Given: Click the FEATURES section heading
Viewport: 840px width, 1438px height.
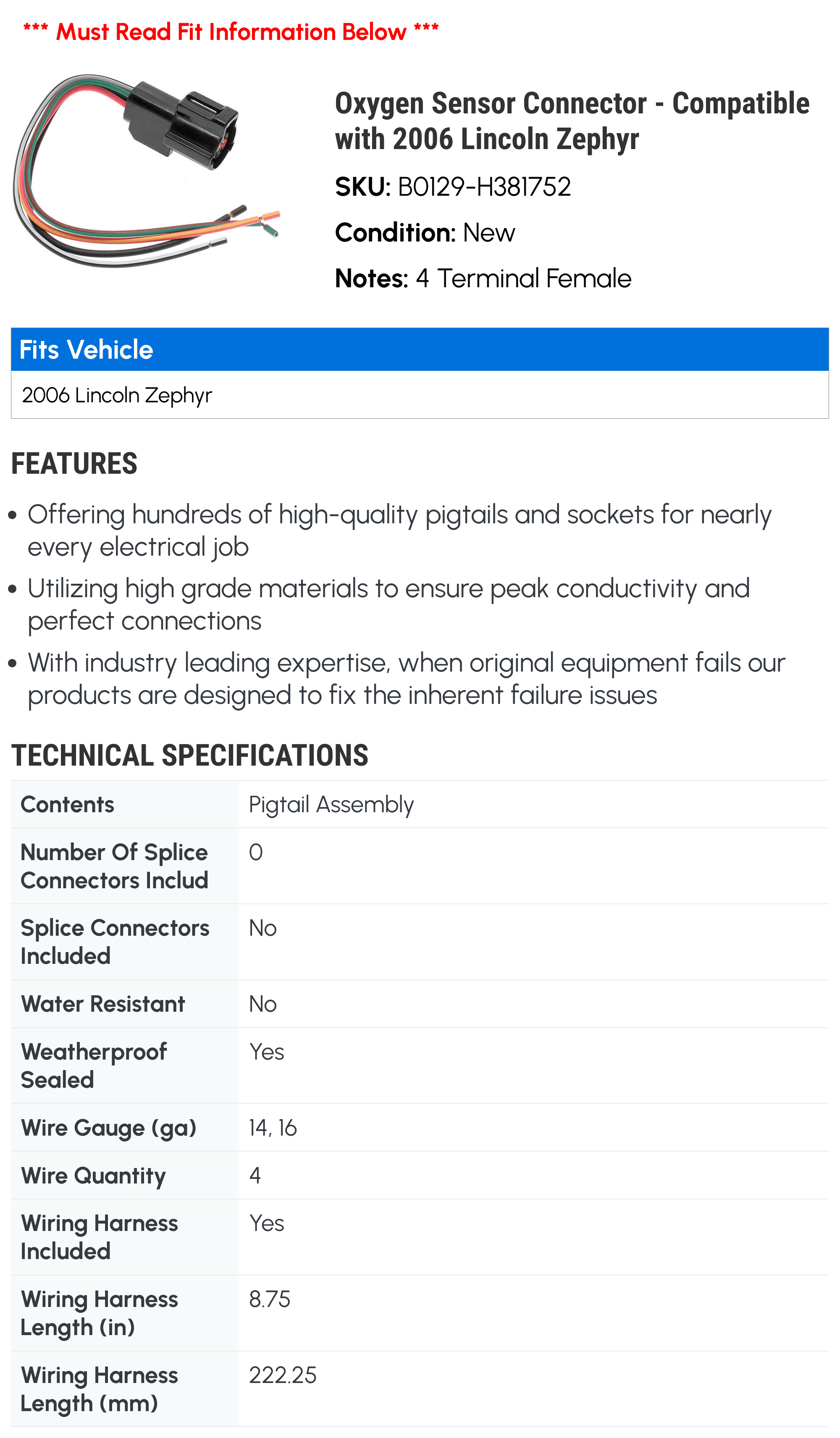Looking at the screenshot, I should click(74, 463).
